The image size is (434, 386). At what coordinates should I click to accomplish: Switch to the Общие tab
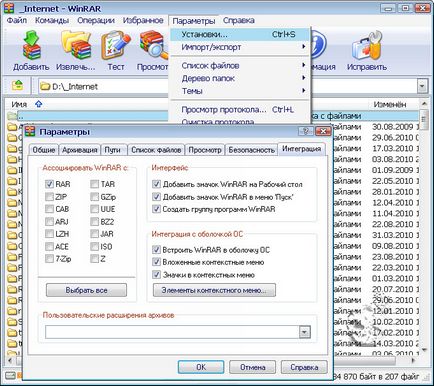[44, 150]
